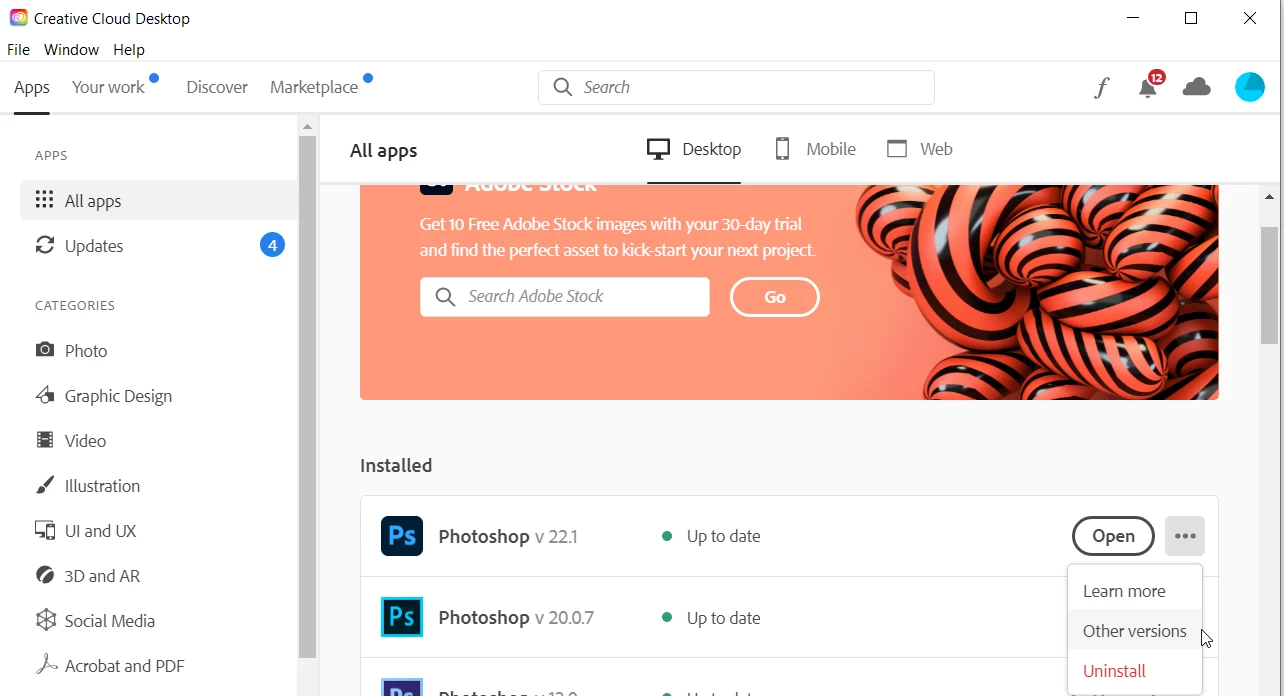Image resolution: width=1284 pixels, height=696 pixels.
Task: Click the Creative Cloud logo in title bar
Action: click(x=18, y=18)
